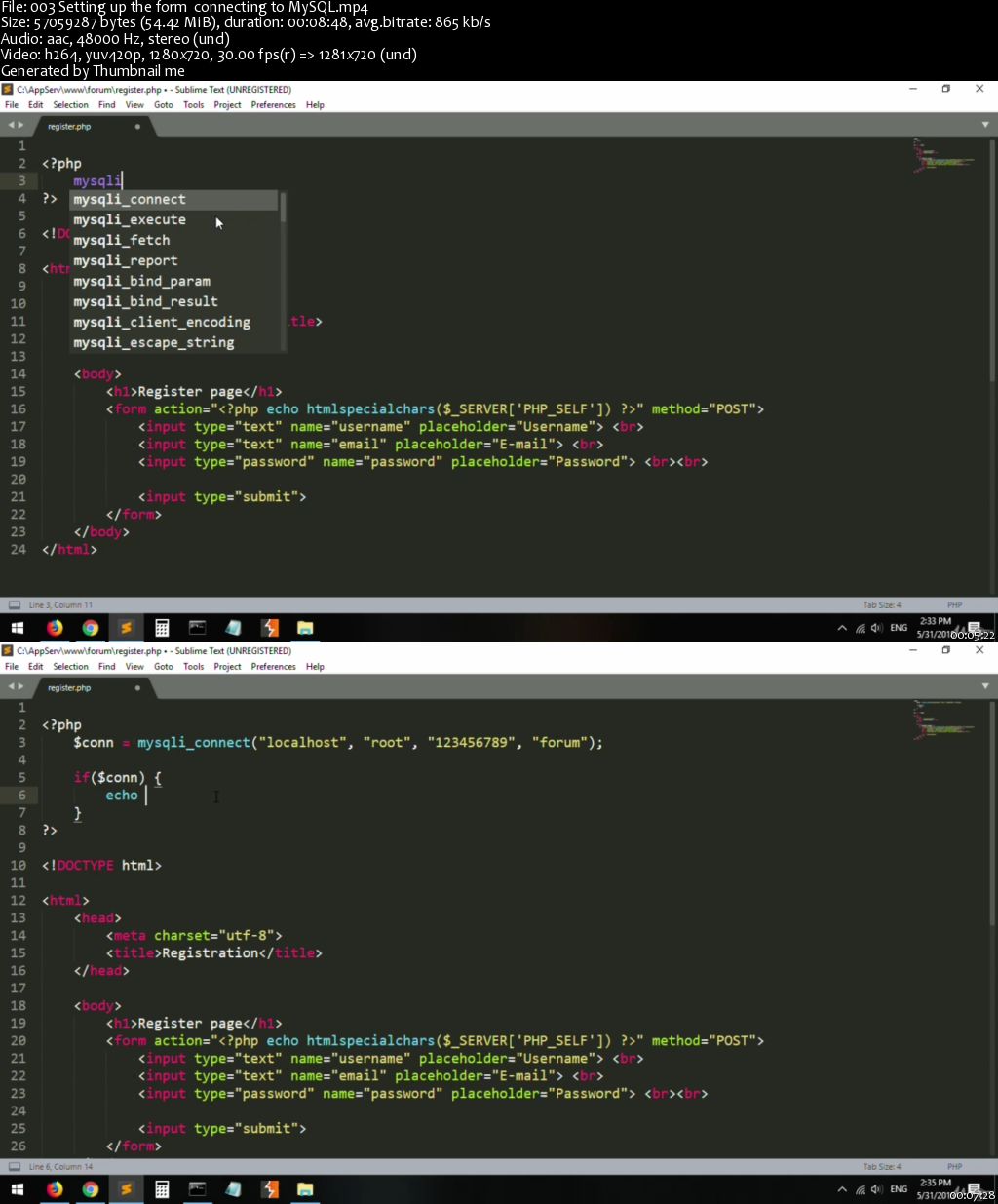Click Sublime Text icon in lower taskbar

(x=126, y=1189)
